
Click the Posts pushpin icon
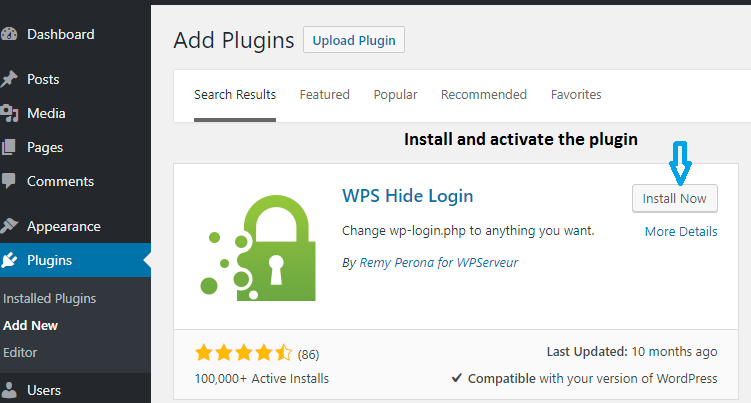[x=9, y=79]
